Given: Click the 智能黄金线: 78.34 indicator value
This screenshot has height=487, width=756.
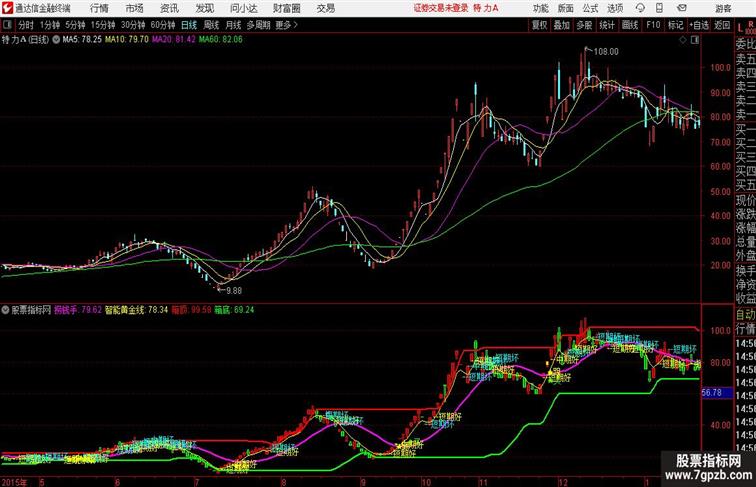Looking at the screenshot, I should tap(136, 310).
